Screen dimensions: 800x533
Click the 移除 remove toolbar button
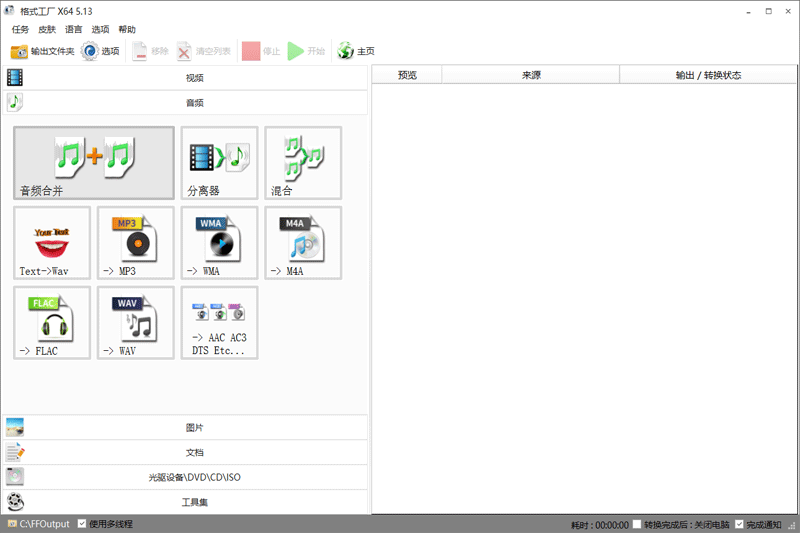(150, 51)
